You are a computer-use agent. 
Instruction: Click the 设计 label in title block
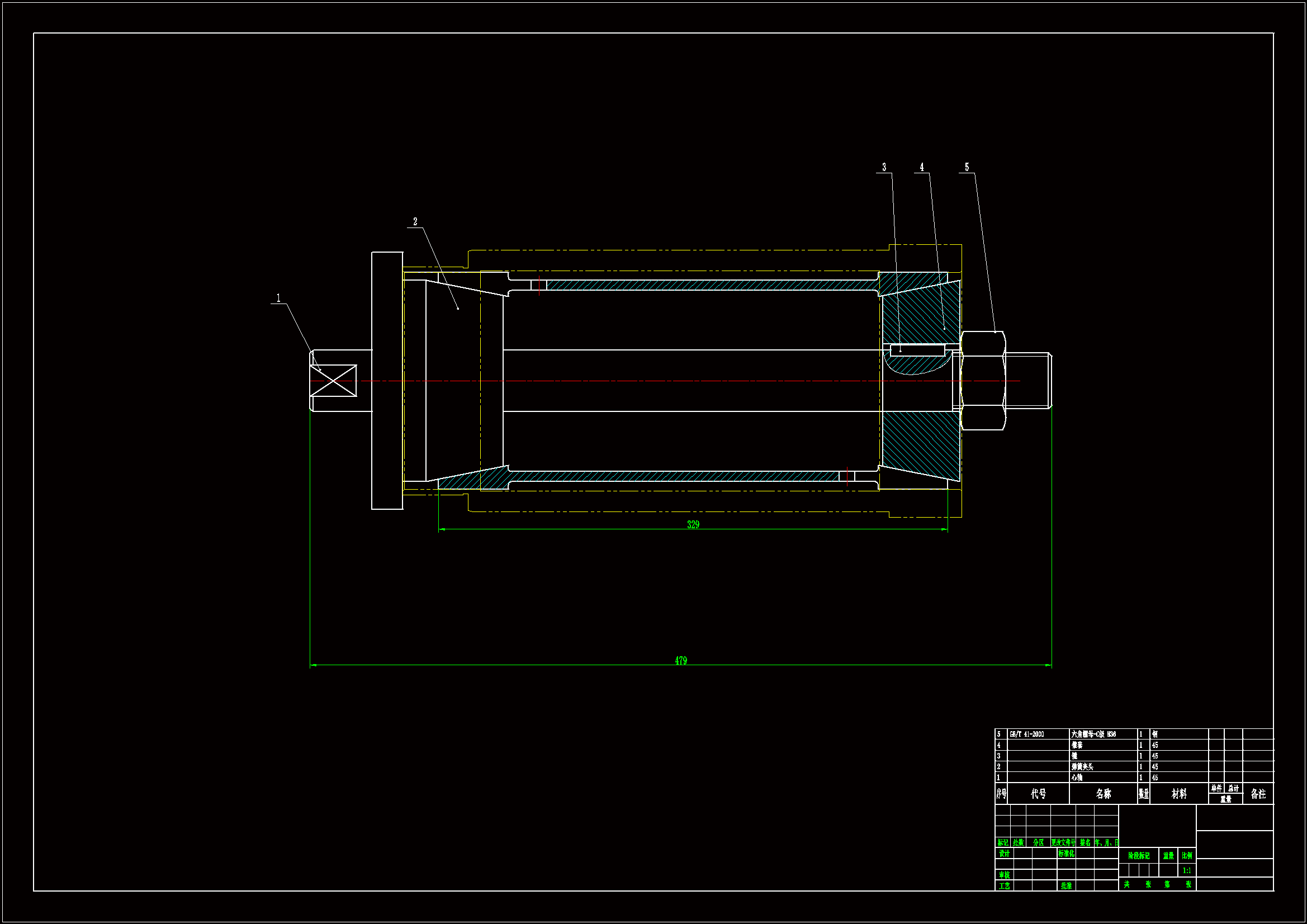pos(1004,853)
